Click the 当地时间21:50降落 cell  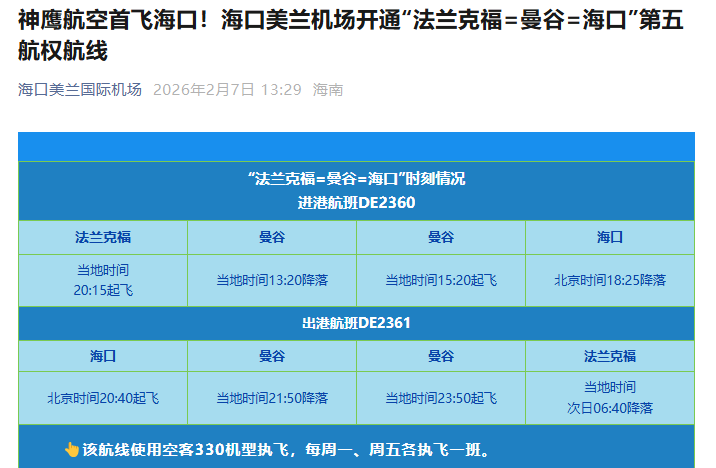point(272,398)
